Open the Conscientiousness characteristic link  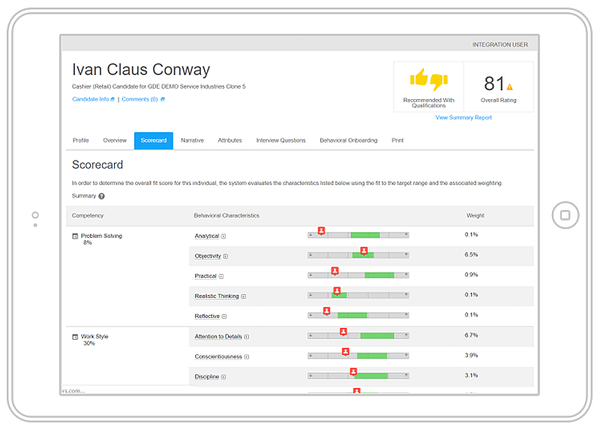tap(218, 356)
